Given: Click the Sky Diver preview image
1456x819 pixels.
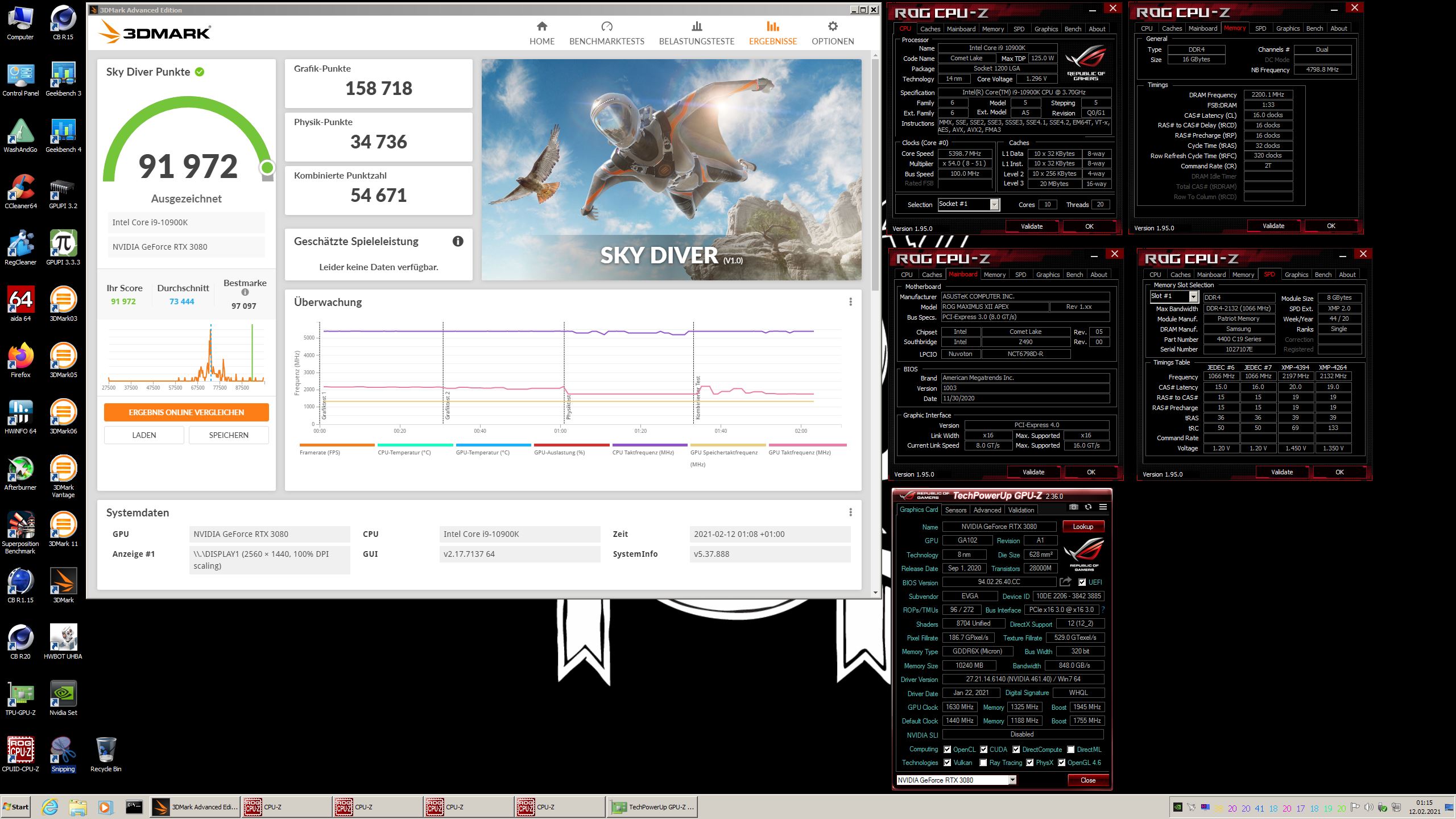Looking at the screenshot, I should pyautogui.click(x=671, y=169).
